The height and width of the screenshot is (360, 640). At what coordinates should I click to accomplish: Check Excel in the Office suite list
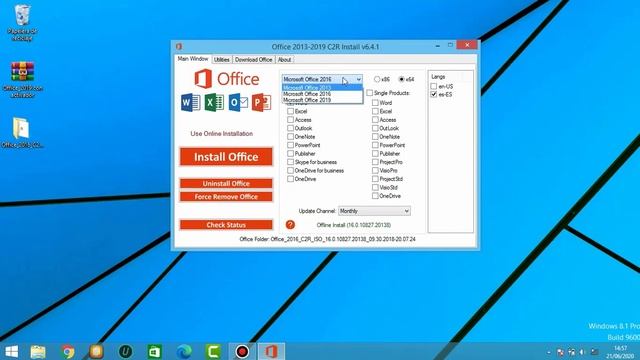[x=291, y=111]
